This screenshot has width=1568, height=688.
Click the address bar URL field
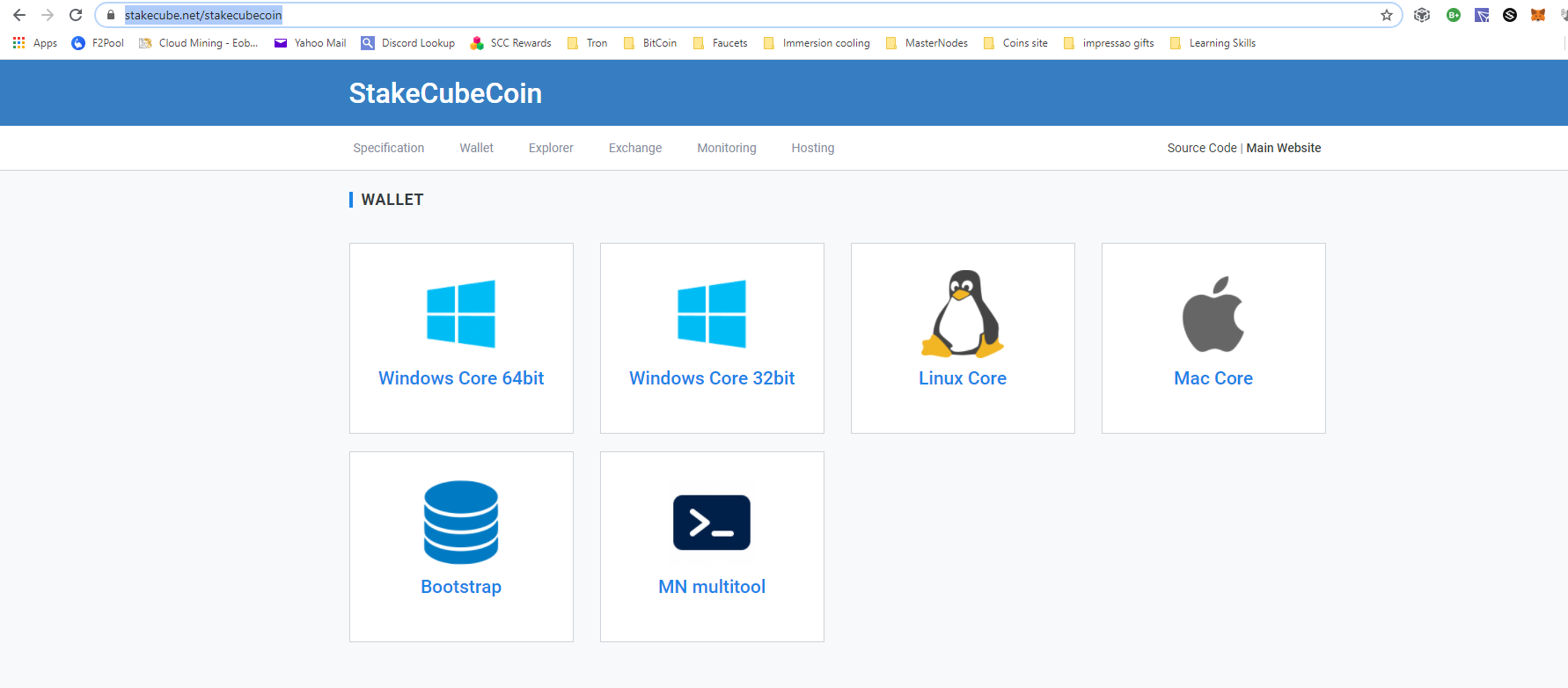coord(748,15)
